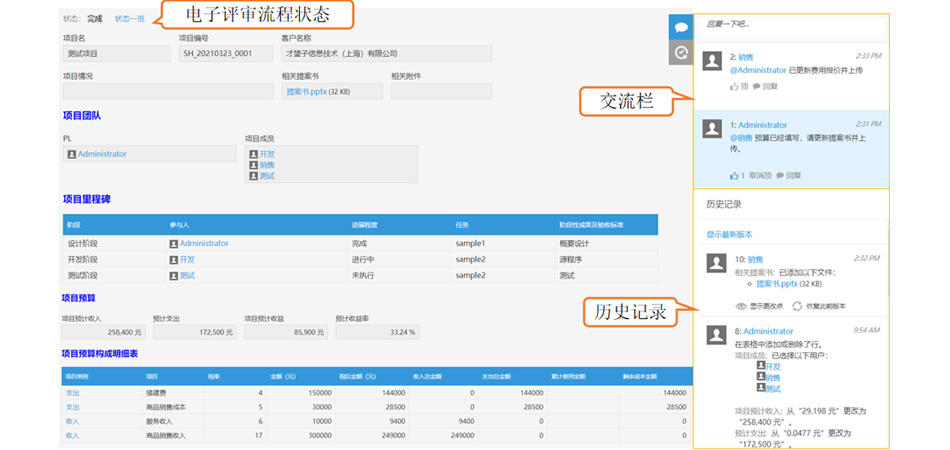
Task: Open the history panel clock tab
Action: point(681,53)
